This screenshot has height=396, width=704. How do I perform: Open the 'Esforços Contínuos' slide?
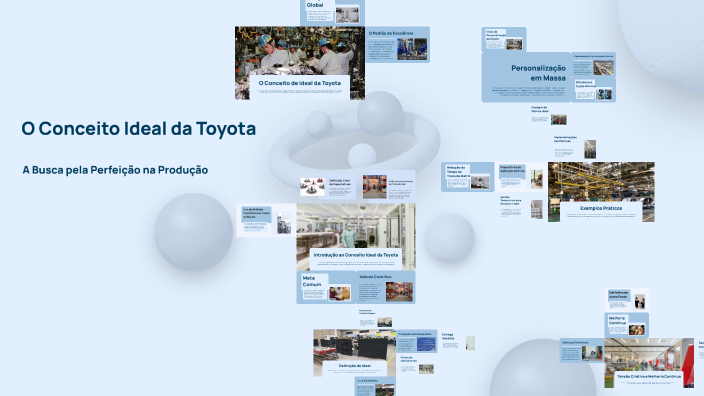click(x=581, y=350)
